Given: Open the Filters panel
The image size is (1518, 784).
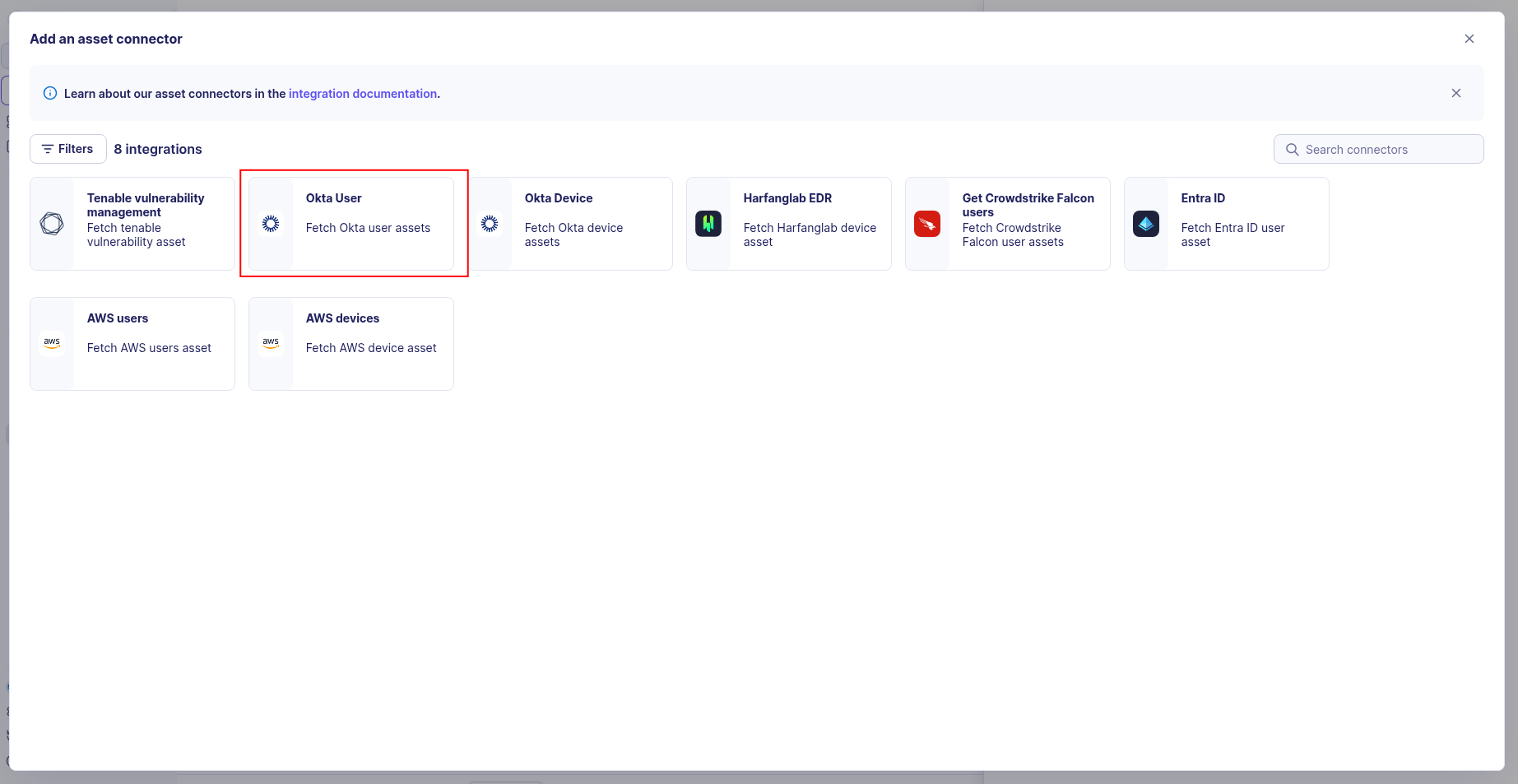Looking at the screenshot, I should (67, 149).
